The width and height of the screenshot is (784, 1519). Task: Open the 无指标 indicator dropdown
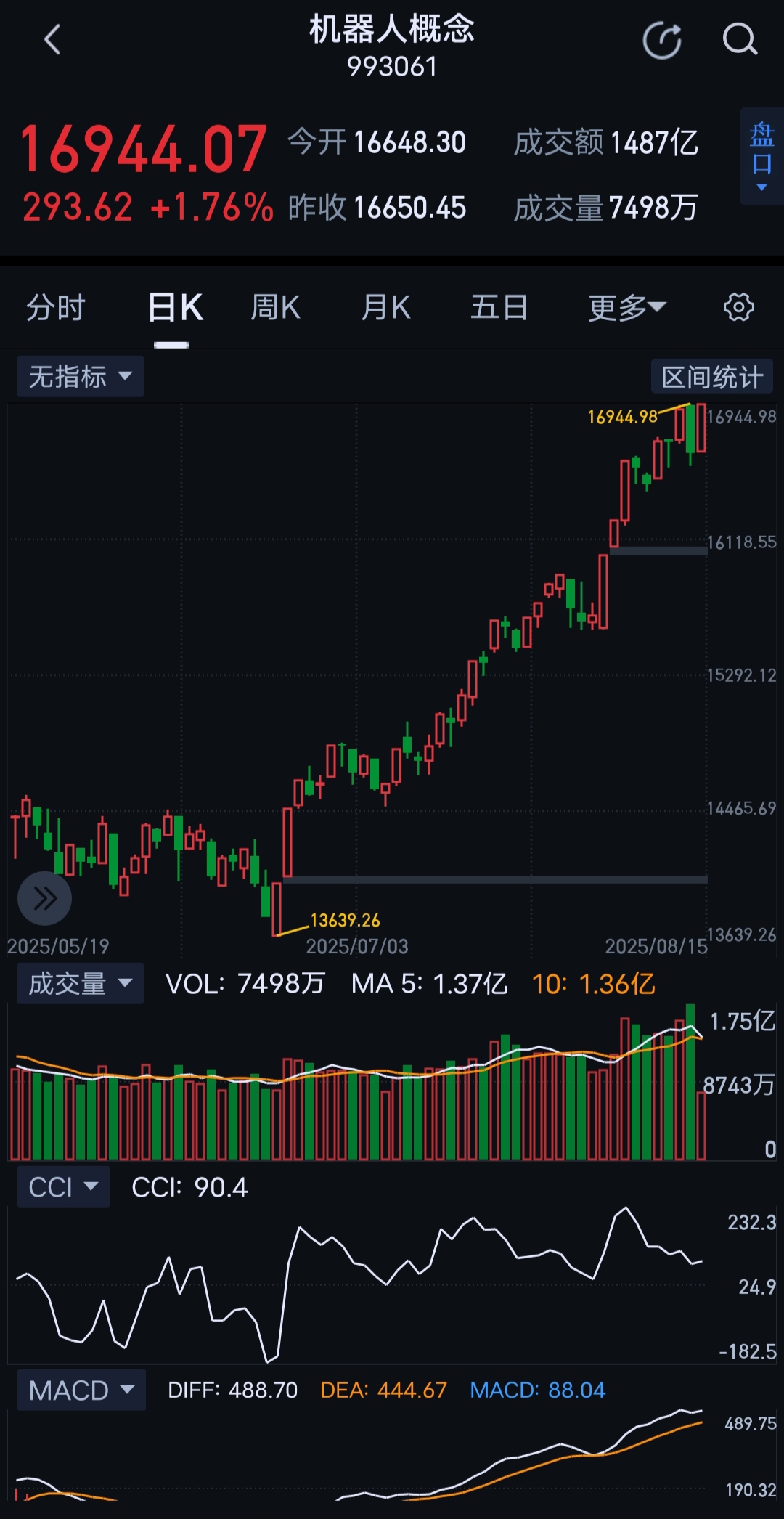click(81, 376)
